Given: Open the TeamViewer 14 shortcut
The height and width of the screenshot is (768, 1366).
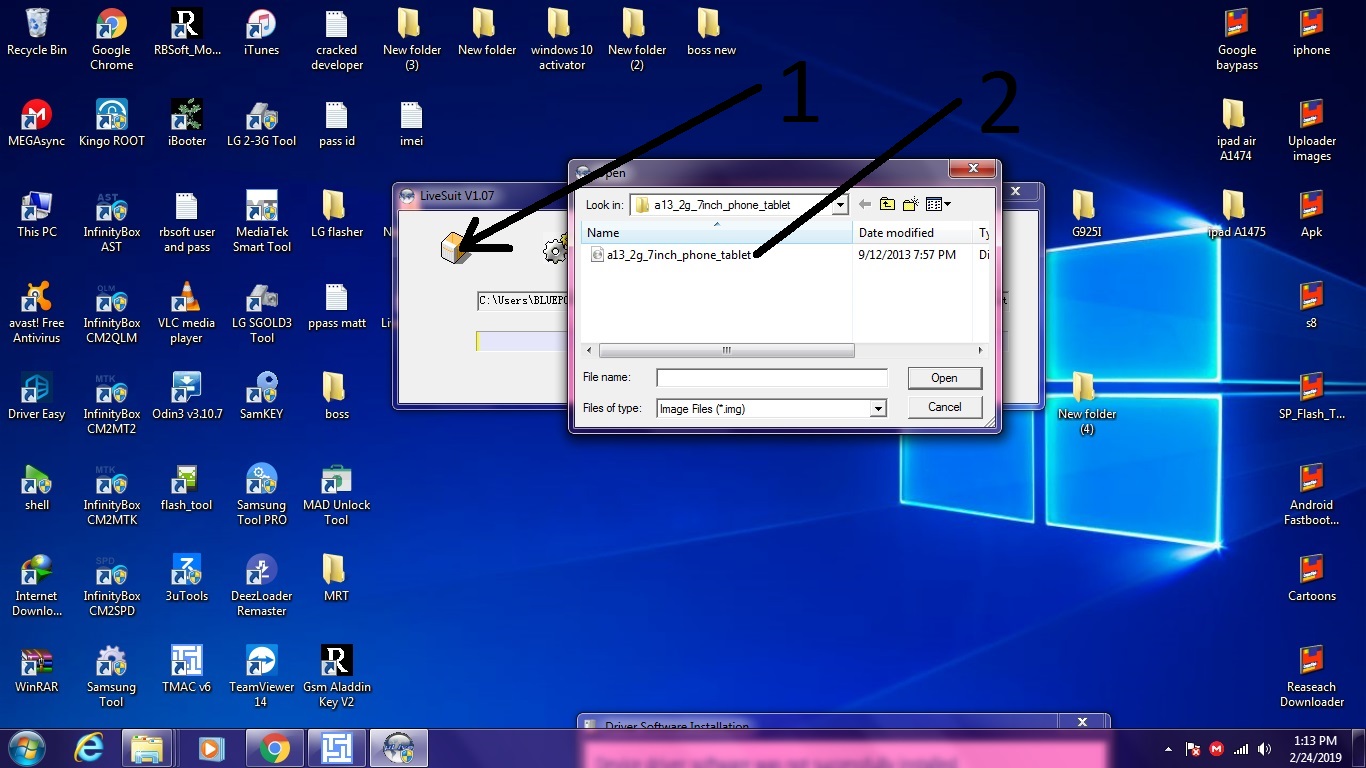Looking at the screenshot, I should (x=261, y=677).
